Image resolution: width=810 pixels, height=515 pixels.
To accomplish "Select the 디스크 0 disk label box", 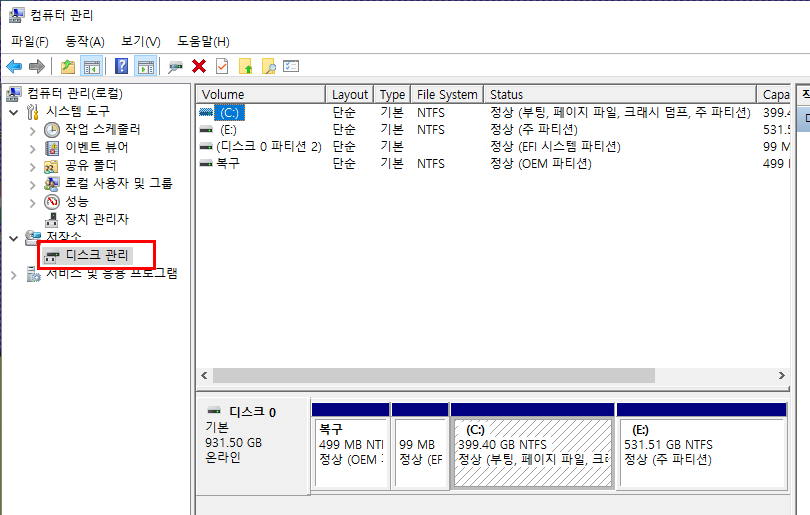I will 253,446.
